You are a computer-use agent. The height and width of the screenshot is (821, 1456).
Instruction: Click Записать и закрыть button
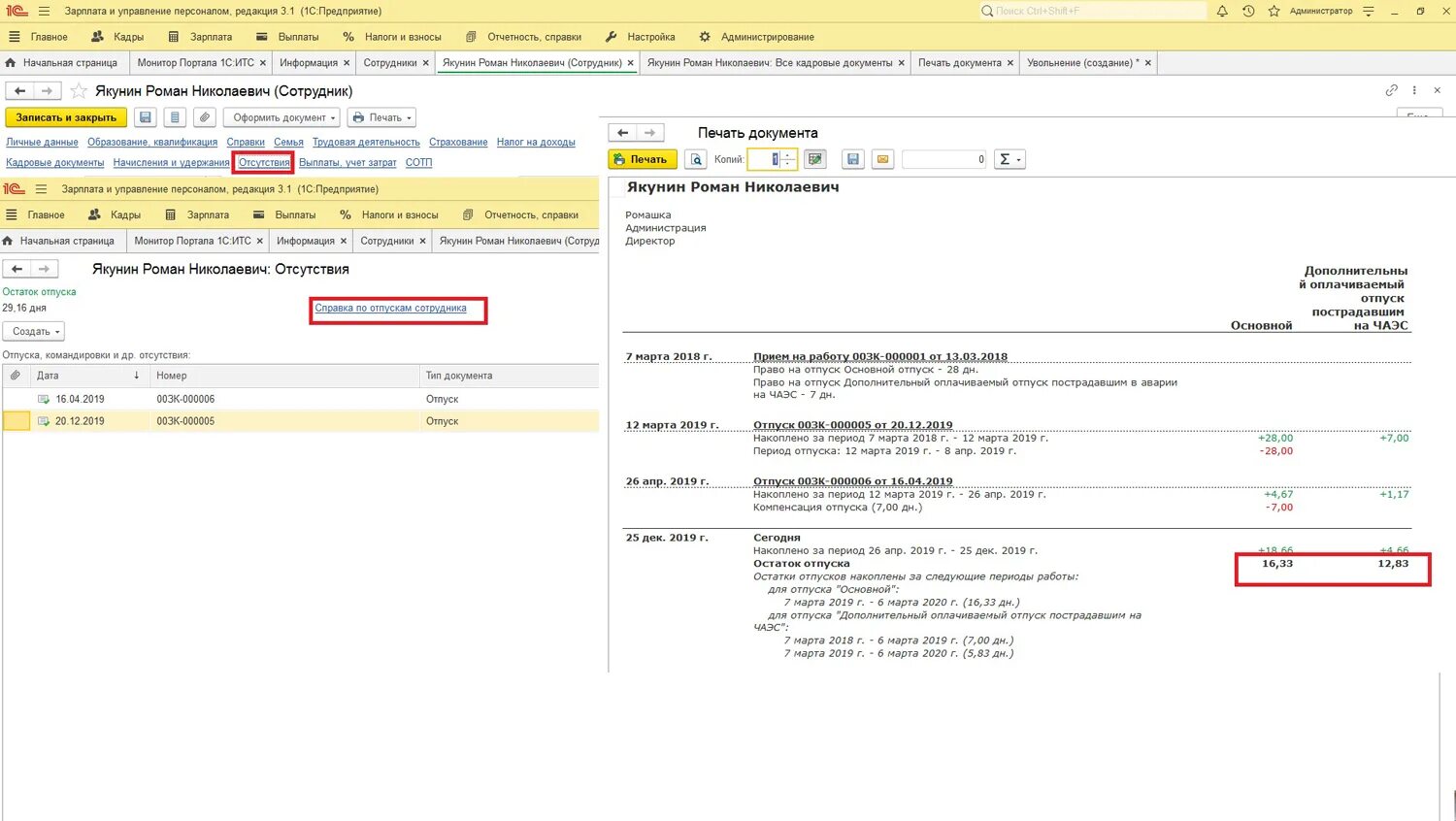point(66,117)
